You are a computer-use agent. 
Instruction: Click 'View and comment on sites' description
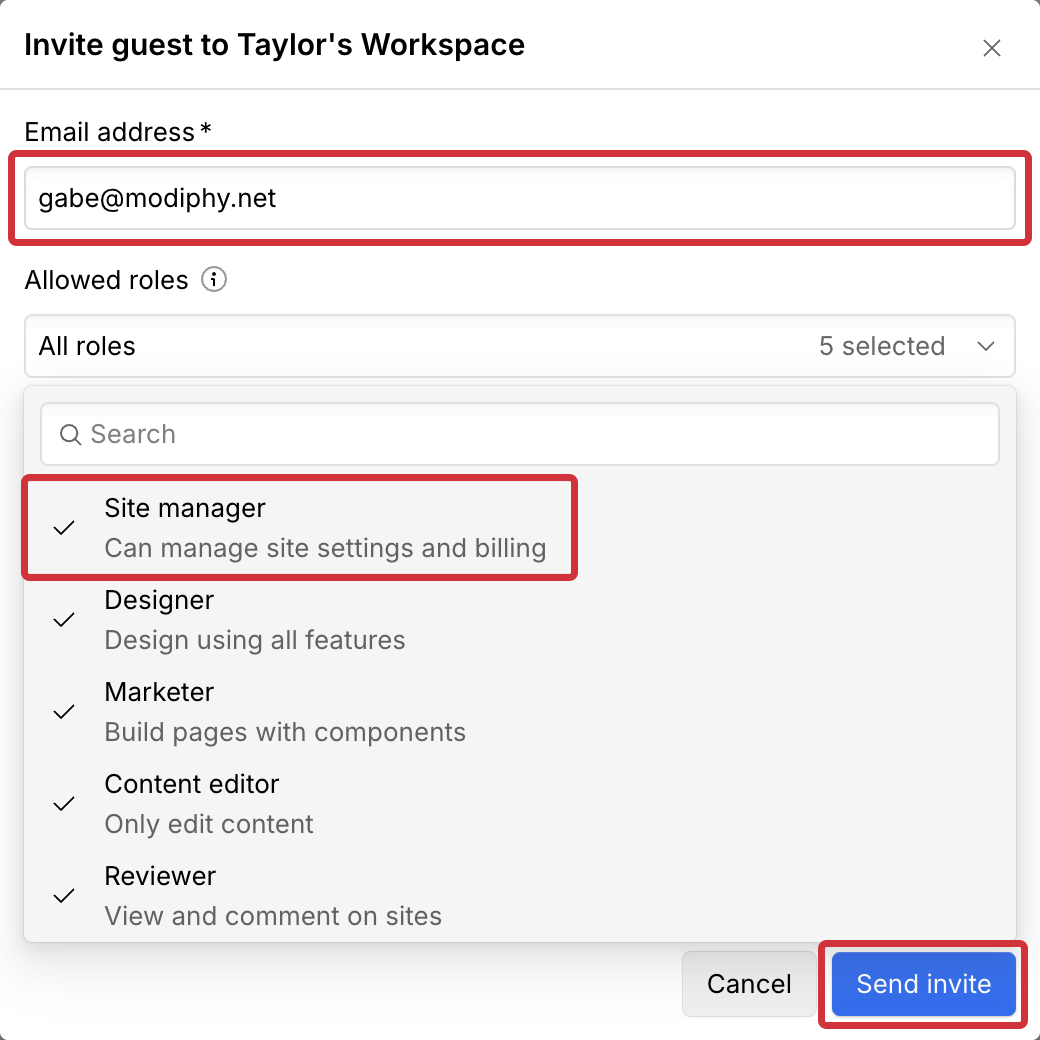(x=273, y=916)
